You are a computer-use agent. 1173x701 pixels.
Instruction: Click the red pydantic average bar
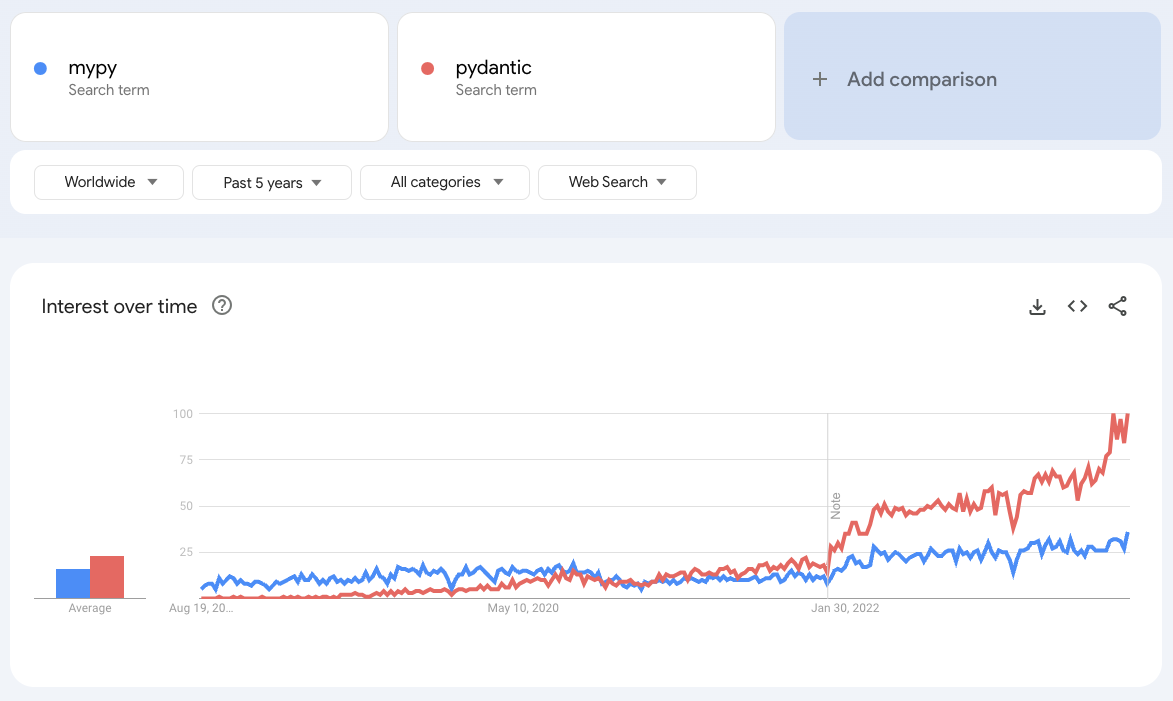[x=107, y=577]
